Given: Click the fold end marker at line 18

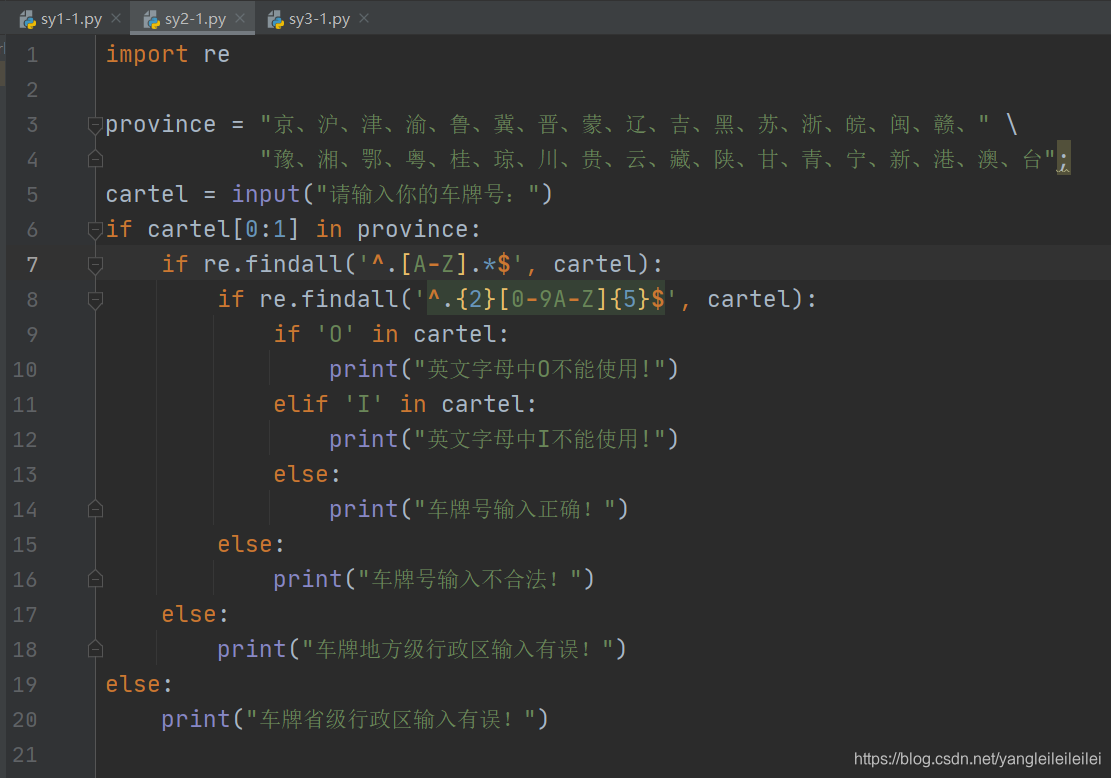Looking at the screenshot, I should 95,649.
